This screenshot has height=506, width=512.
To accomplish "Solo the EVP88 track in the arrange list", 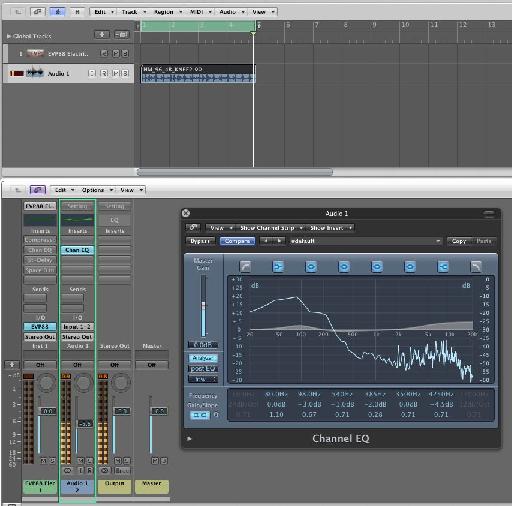I will click(125, 53).
